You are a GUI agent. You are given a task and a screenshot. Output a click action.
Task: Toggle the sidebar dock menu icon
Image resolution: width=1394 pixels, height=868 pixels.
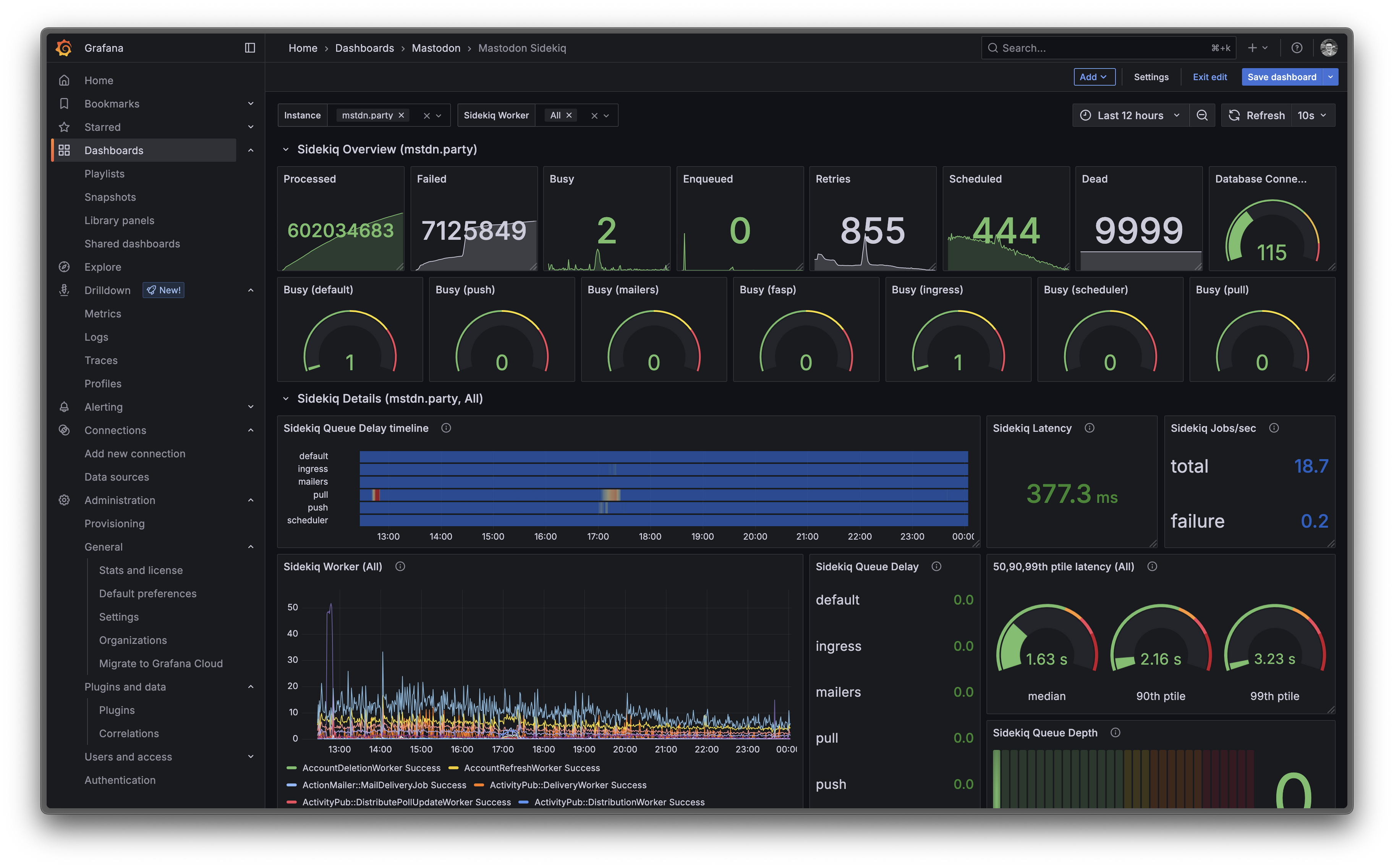[250, 48]
